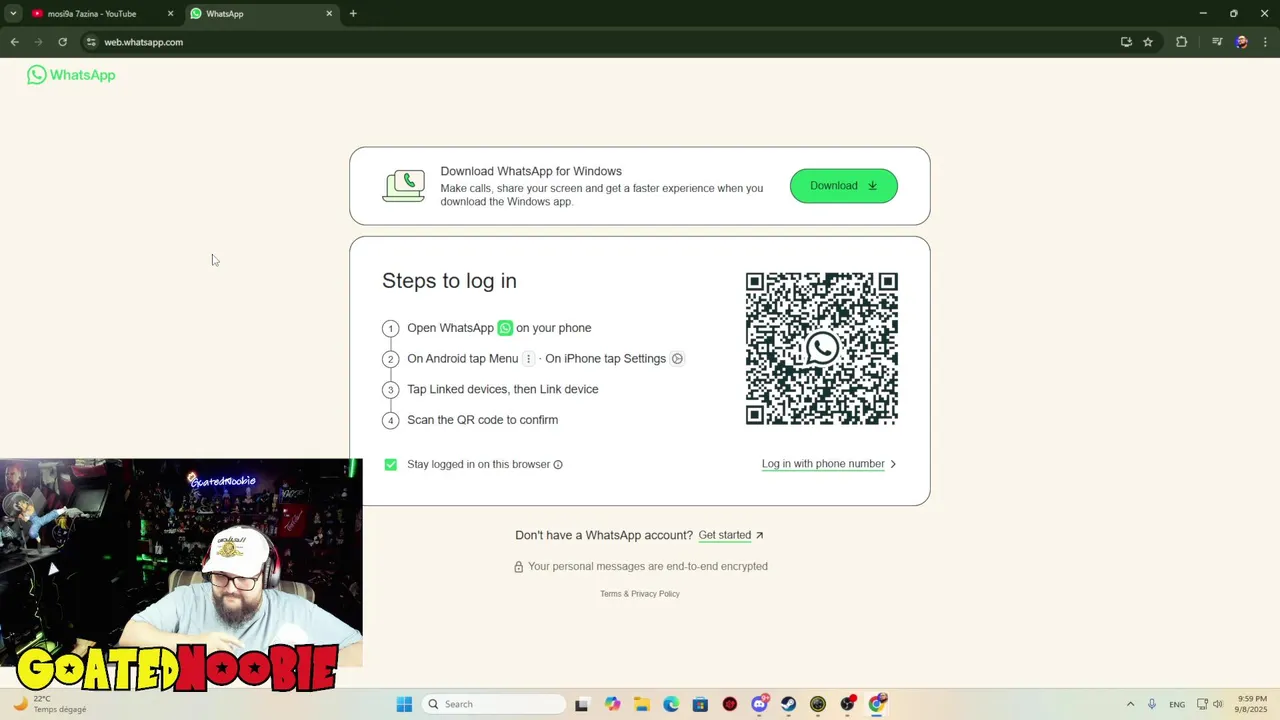Click the green Download button

tap(844, 186)
